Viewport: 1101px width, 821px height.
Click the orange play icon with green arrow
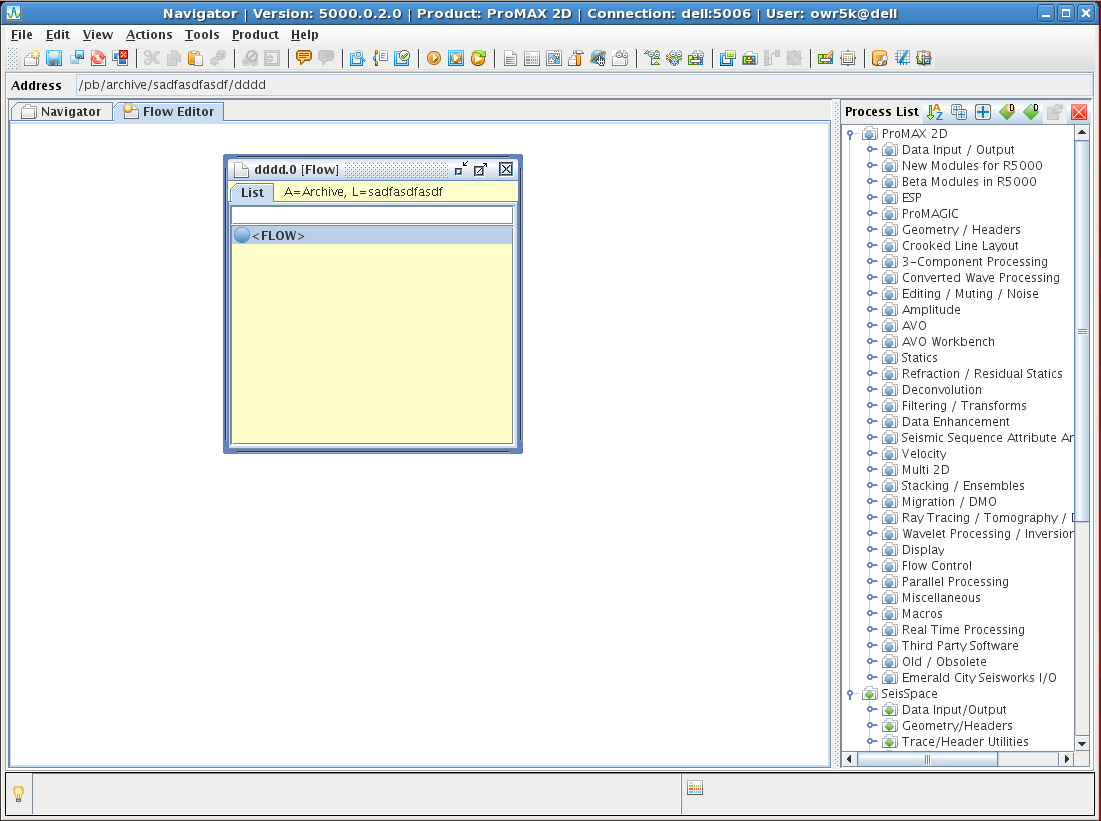[478, 58]
